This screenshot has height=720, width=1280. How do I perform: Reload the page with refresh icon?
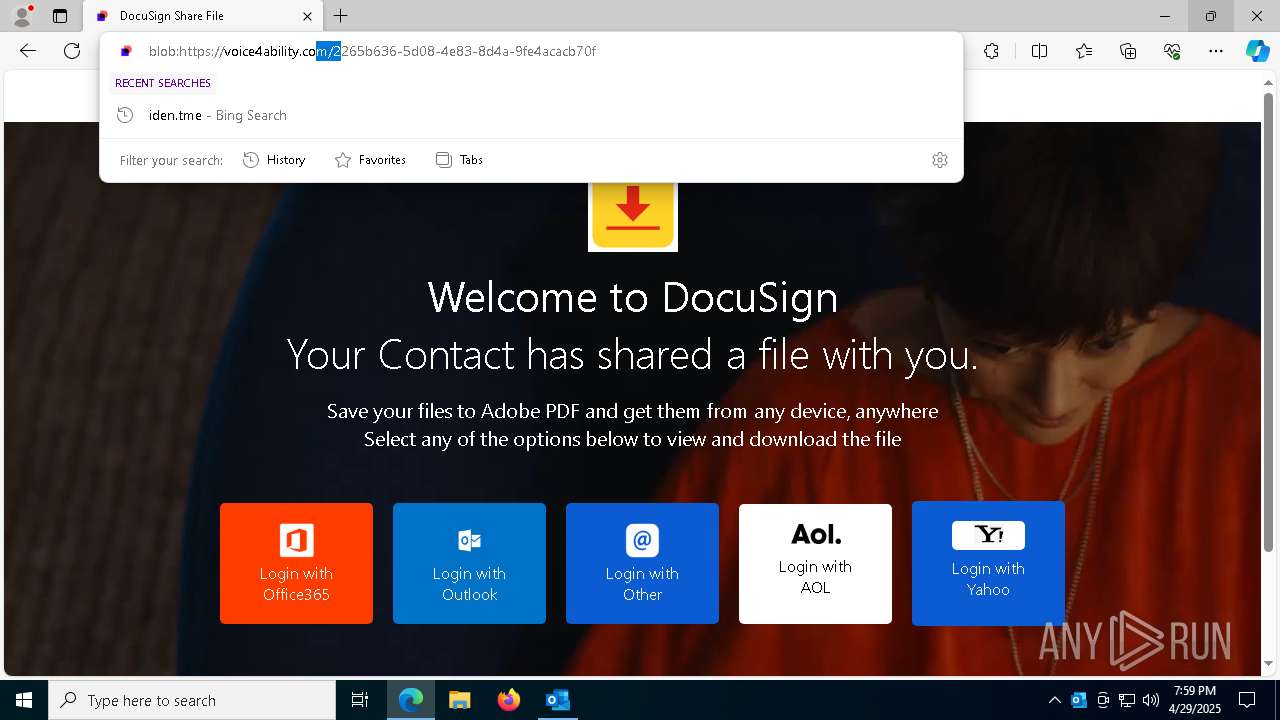coord(72,51)
